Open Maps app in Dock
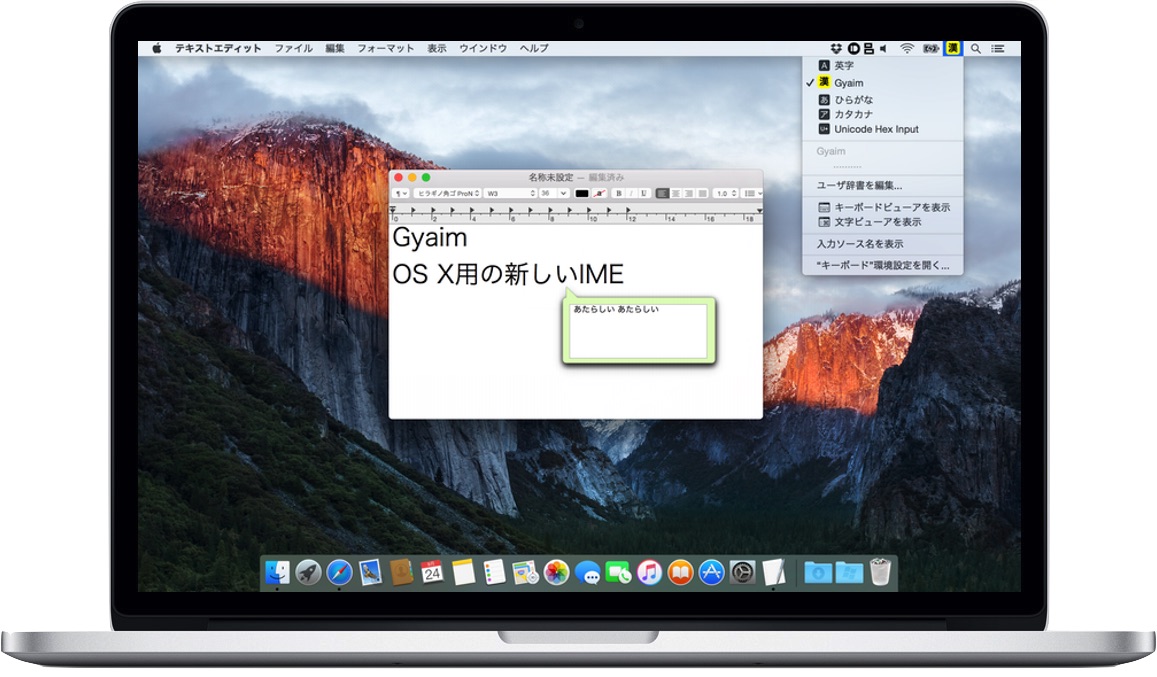 (525, 572)
